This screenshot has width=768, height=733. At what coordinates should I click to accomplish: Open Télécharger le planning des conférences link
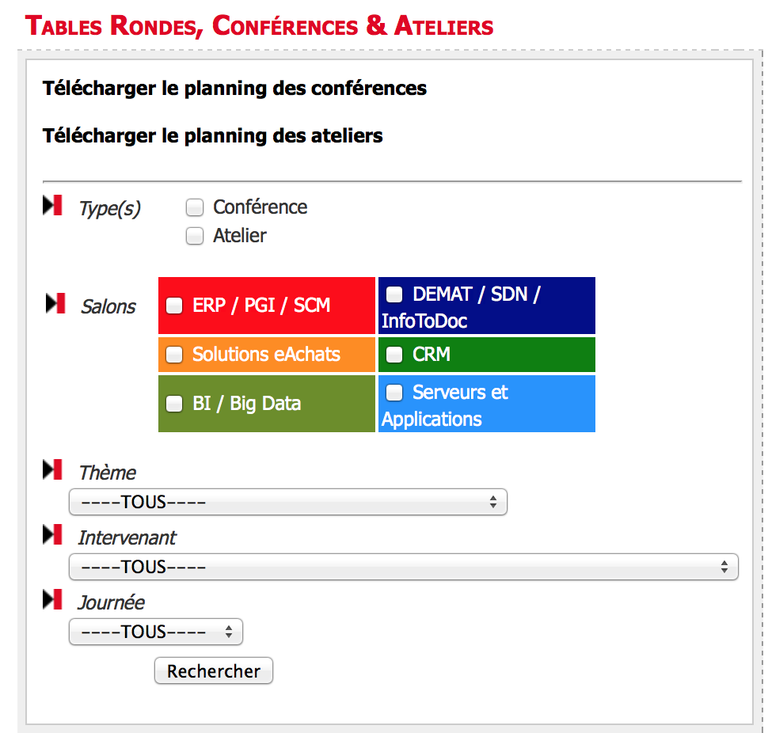pos(235,89)
